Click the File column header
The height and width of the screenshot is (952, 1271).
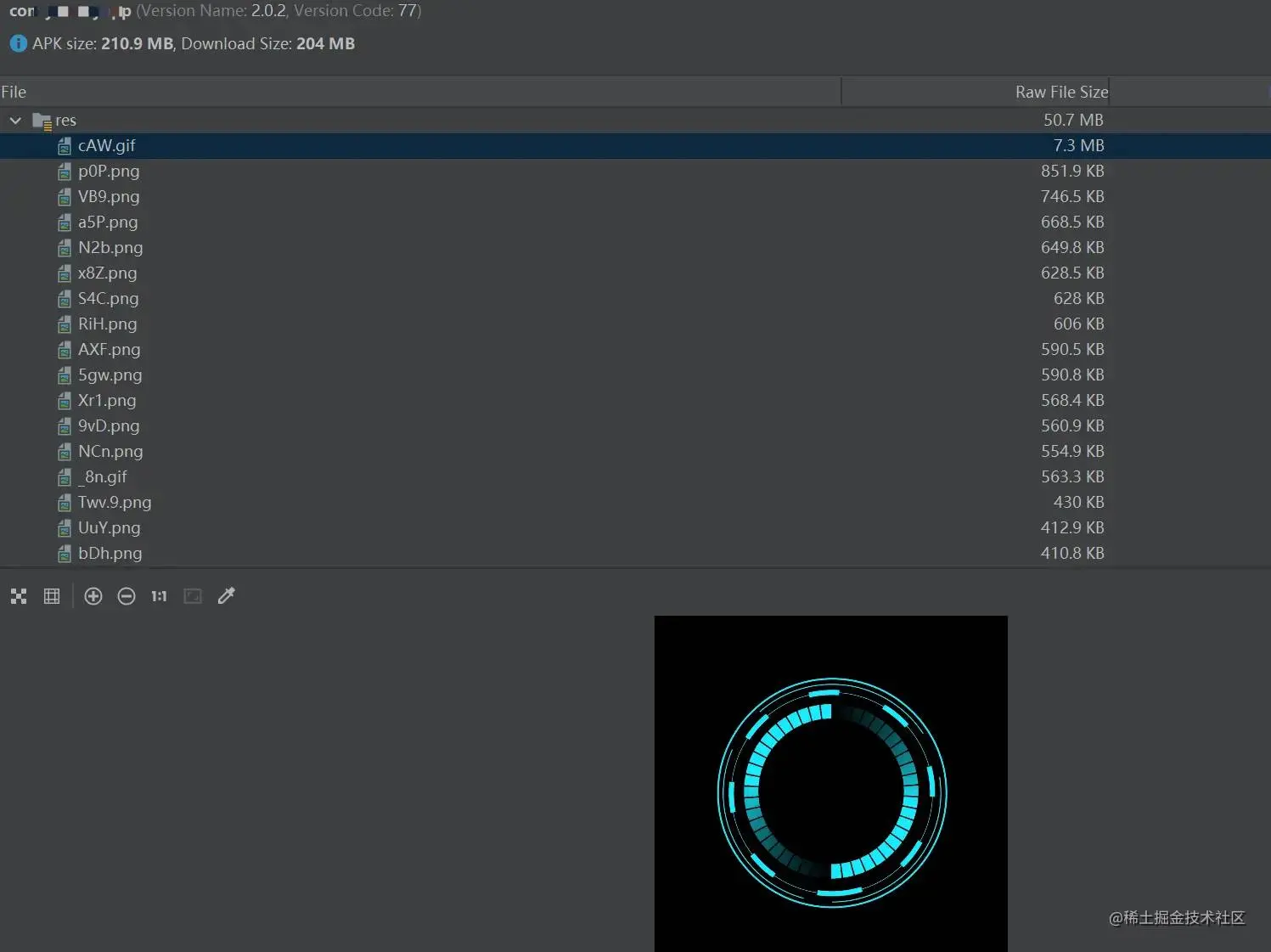tap(420, 92)
